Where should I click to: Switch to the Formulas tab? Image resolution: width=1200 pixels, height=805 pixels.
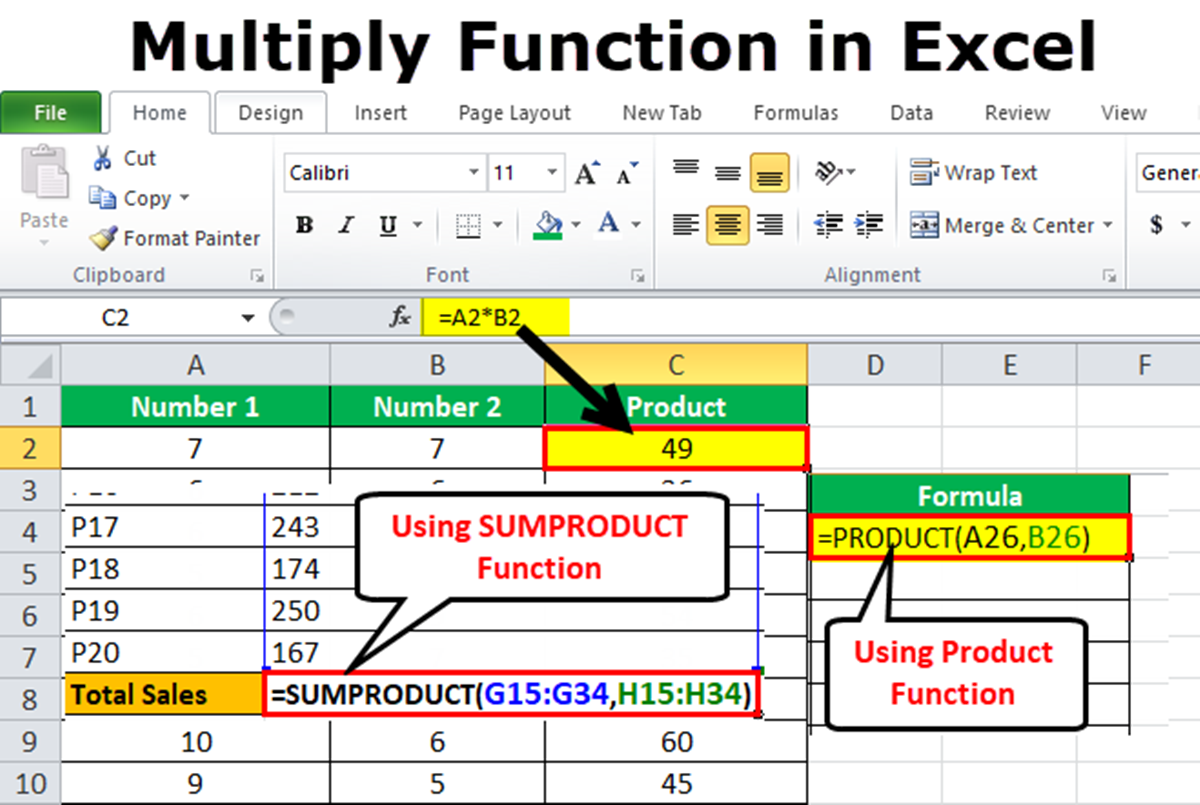(795, 113)
